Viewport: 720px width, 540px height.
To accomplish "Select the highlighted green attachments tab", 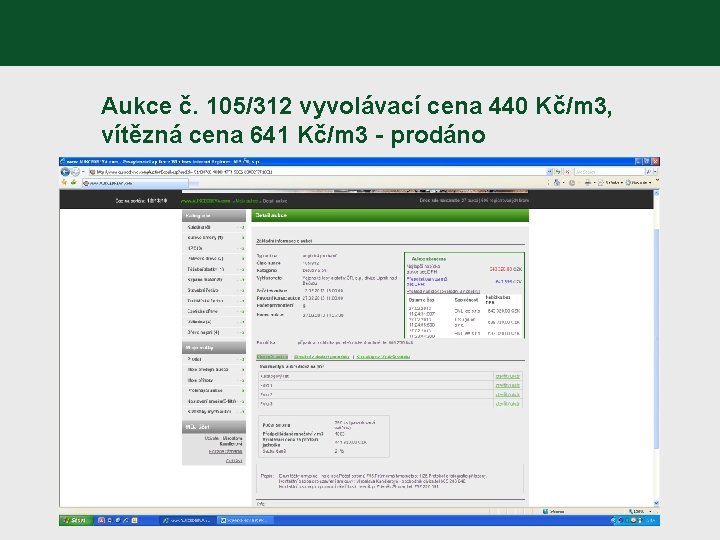I will [x=272, y=357].
